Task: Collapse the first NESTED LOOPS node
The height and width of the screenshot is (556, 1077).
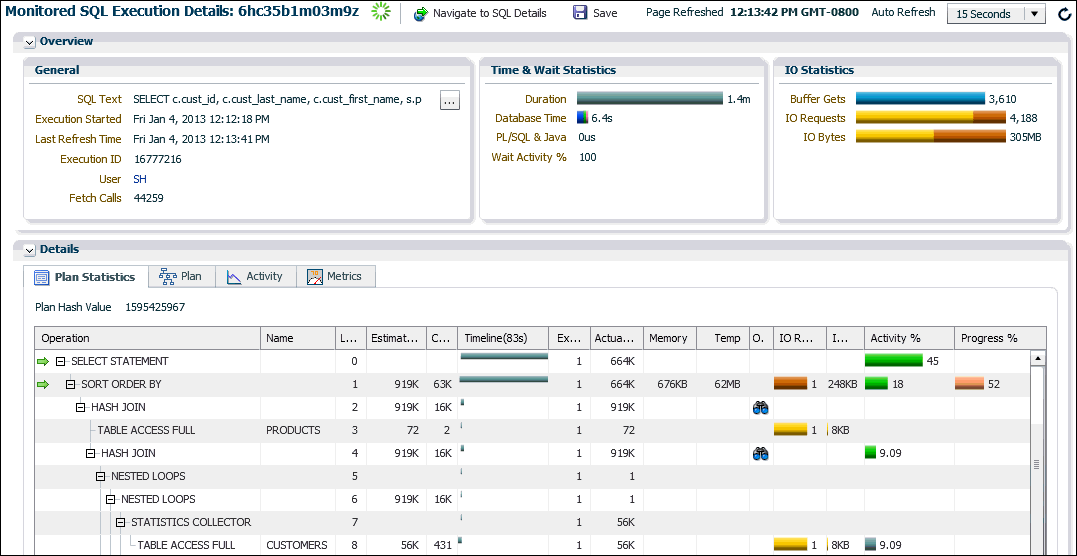Action: point(101,477)
